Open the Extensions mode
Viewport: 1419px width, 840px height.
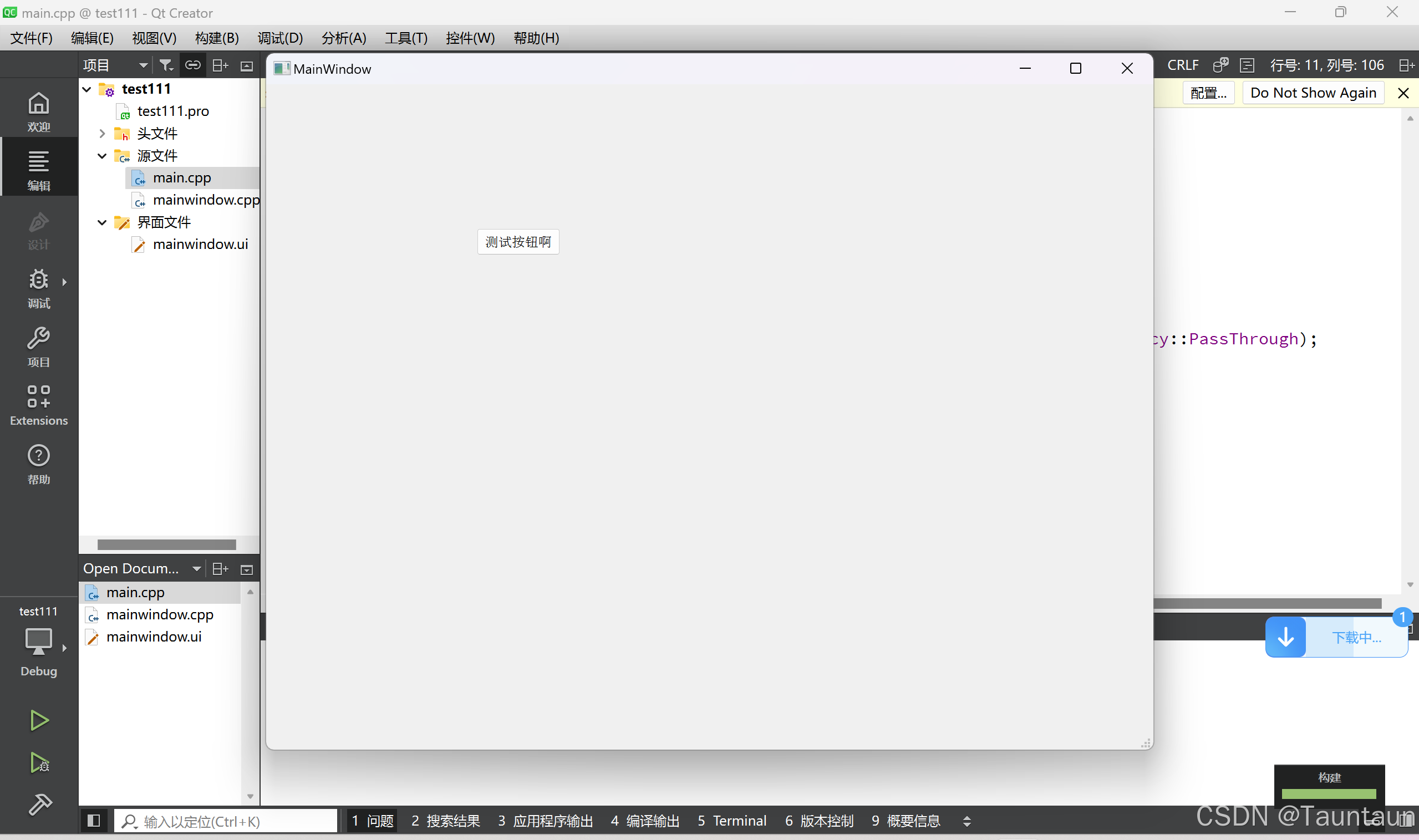(x=38, y=405)
